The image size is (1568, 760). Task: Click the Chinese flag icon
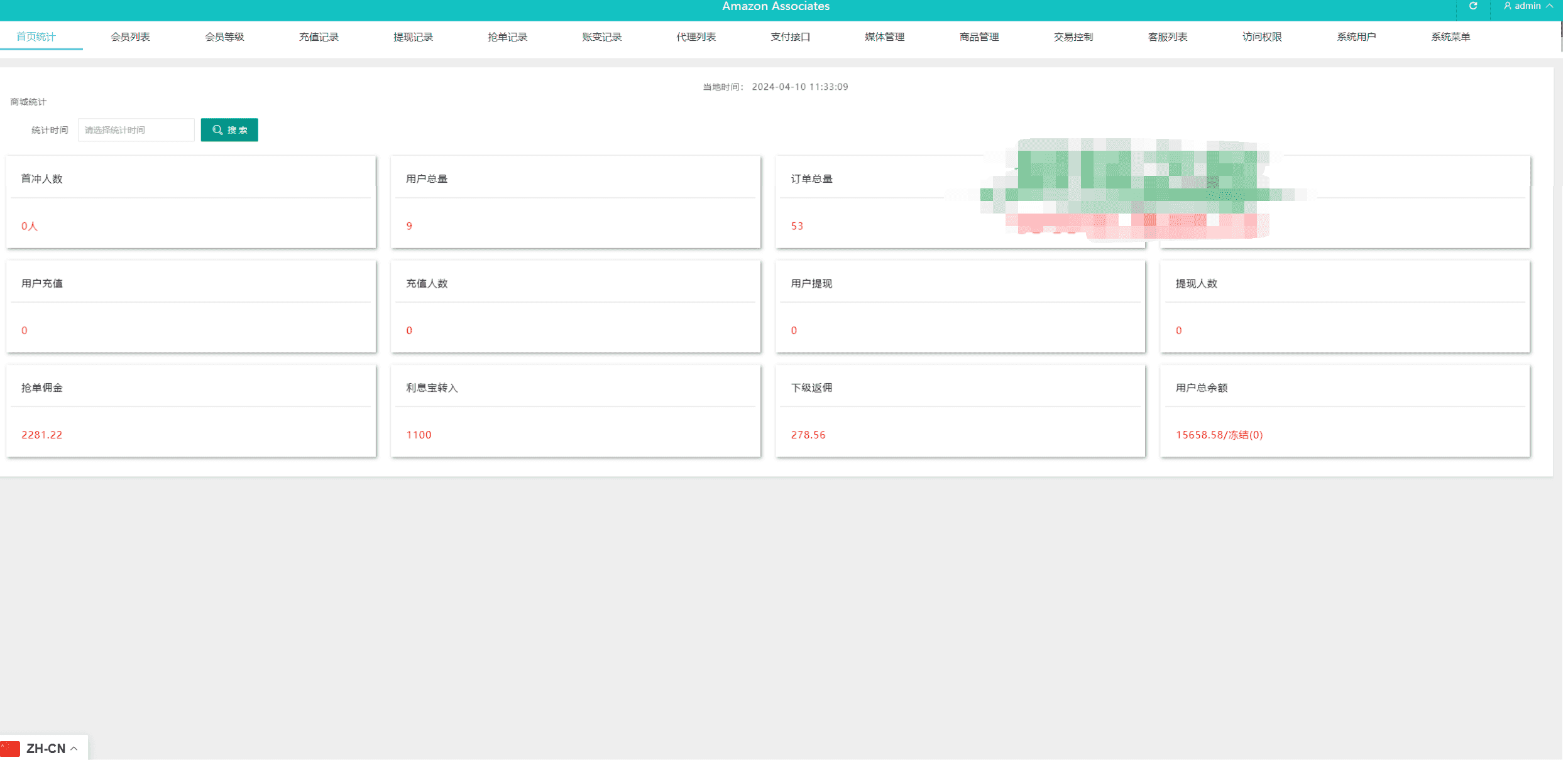[x=11, y=748]
